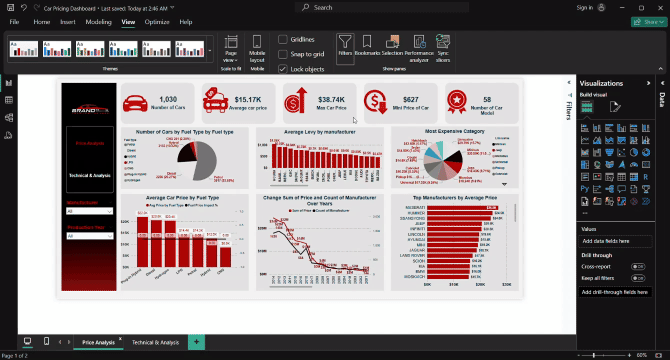
Task: Enable the Snap to grid checkbox
Action: [x=282, y=54]
